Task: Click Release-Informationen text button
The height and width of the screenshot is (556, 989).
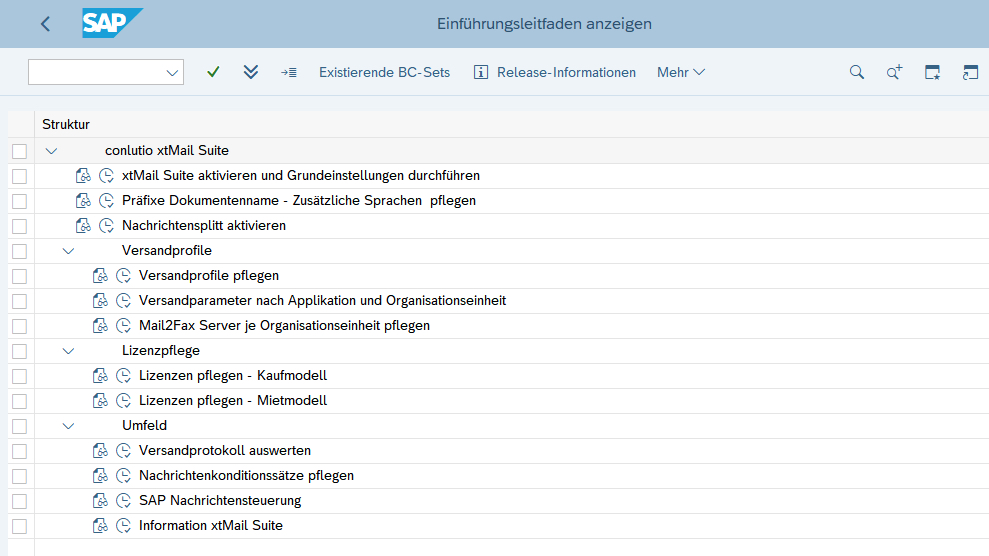Action: click(566, 72)
